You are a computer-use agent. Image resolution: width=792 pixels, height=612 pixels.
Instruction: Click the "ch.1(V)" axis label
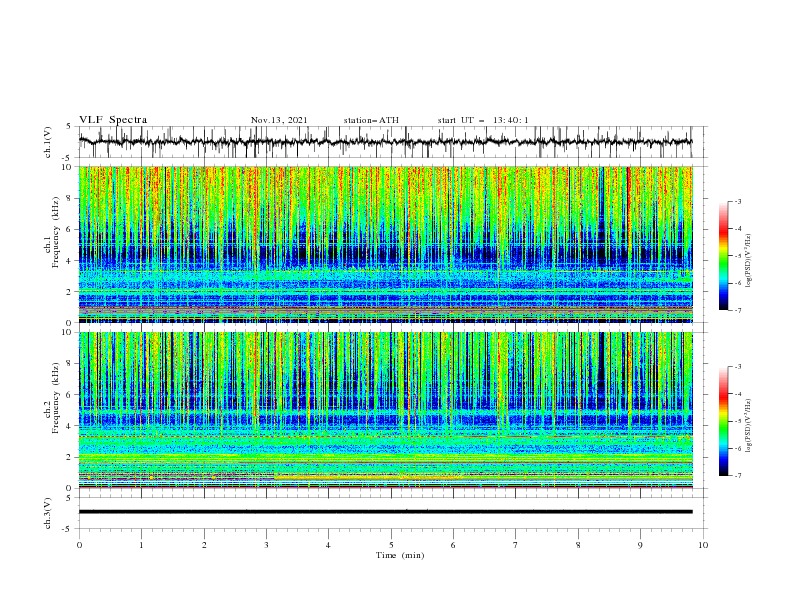click(x=48, y=142)
